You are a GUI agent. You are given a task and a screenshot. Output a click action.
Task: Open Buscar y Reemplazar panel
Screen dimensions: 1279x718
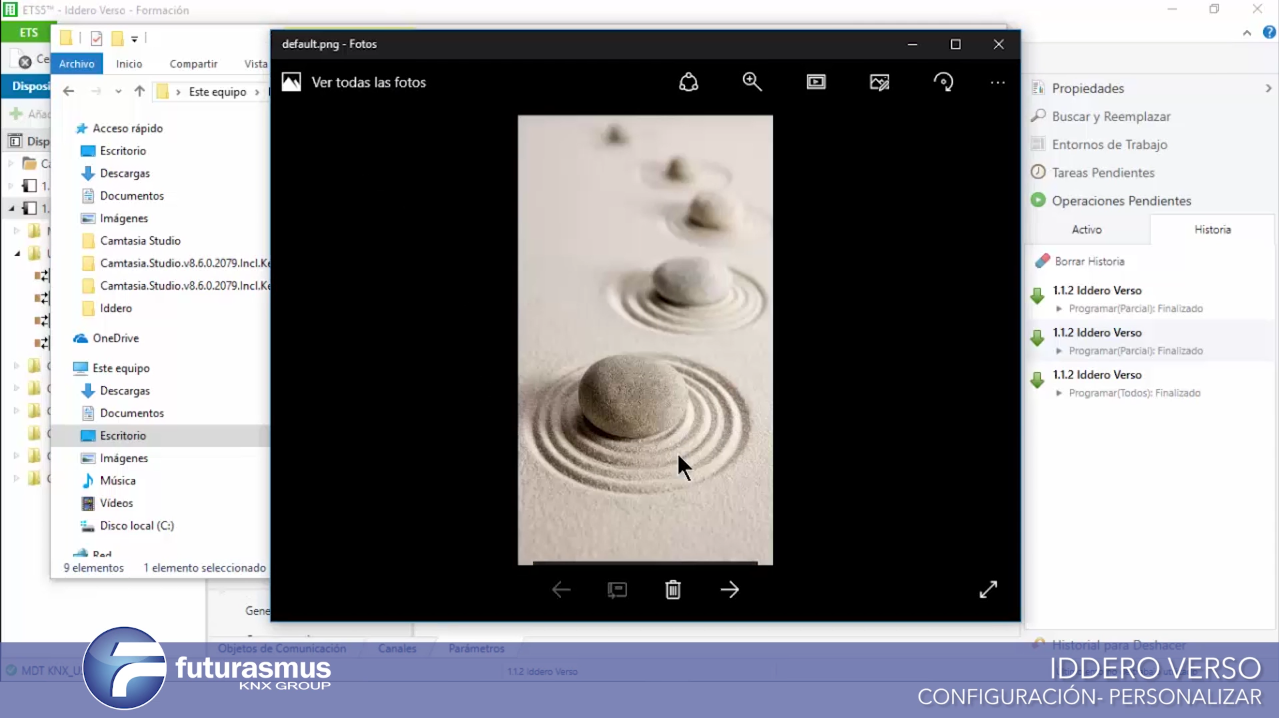[x=1110, y=116]
